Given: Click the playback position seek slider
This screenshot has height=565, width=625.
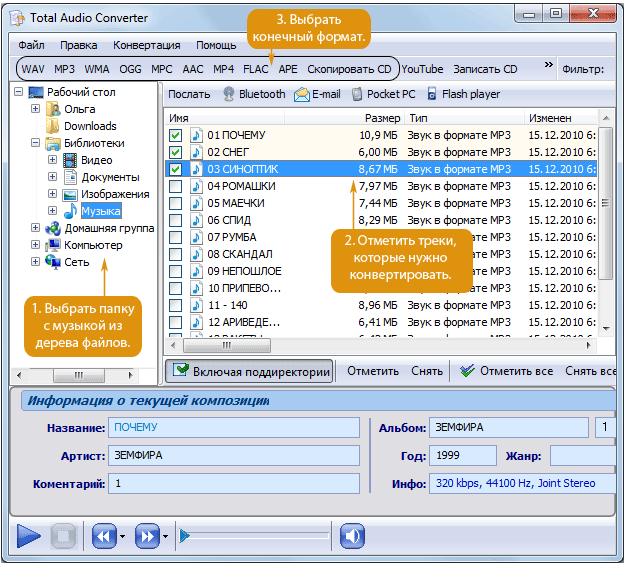Looking at the screenshot, I should (254, 536).
